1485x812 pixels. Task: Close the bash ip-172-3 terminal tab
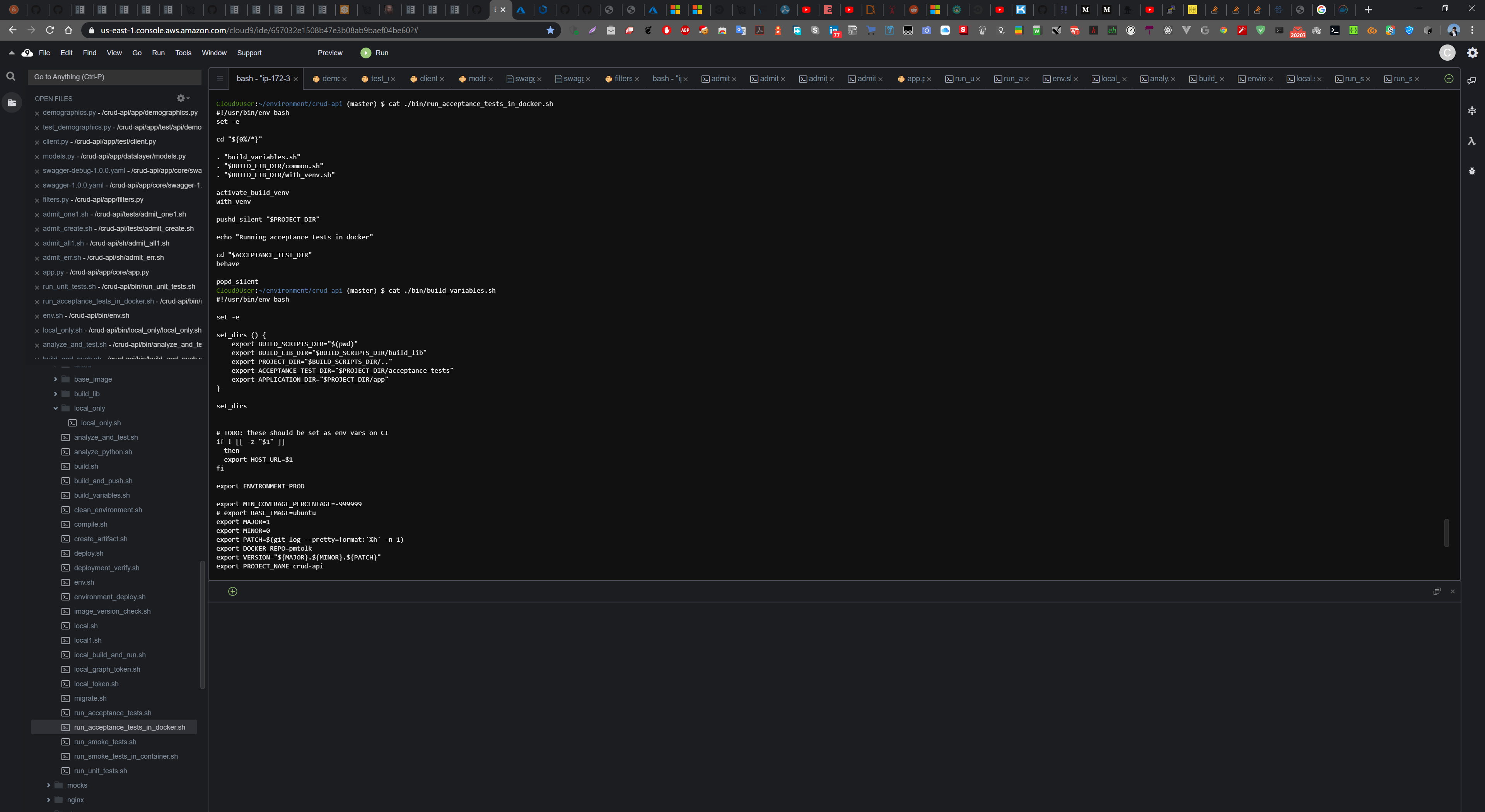click(296, 79)
